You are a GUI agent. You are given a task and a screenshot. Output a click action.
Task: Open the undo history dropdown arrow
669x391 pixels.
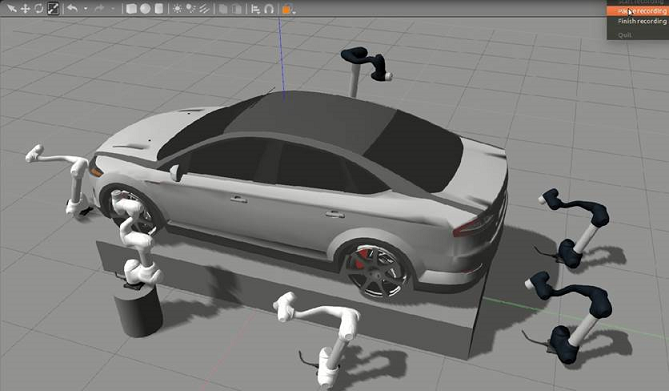(85, 9)
